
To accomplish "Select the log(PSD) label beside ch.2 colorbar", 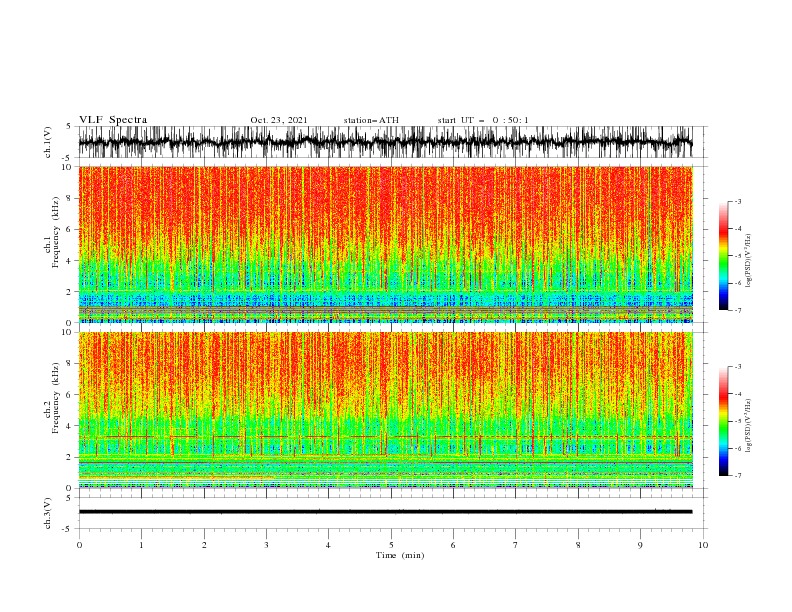I will pyautogui.click(x=749, y=425).
